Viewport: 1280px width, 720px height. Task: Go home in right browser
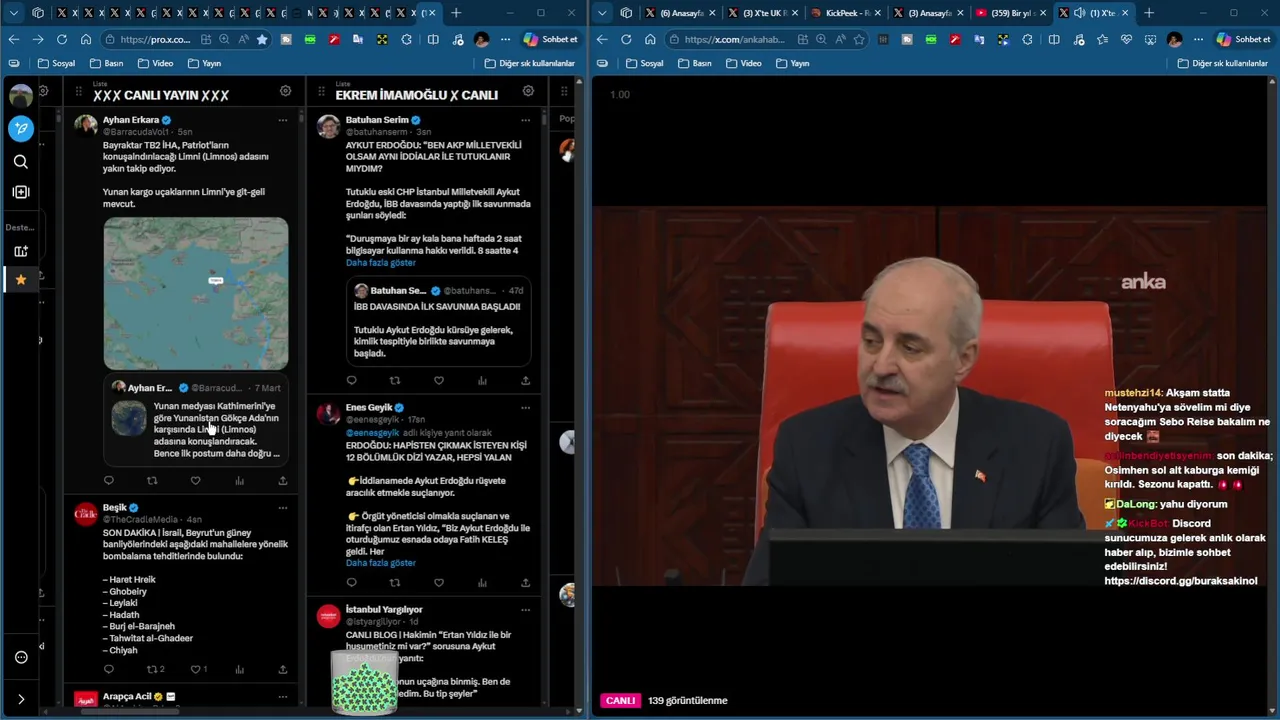click(x=650, y=39)
